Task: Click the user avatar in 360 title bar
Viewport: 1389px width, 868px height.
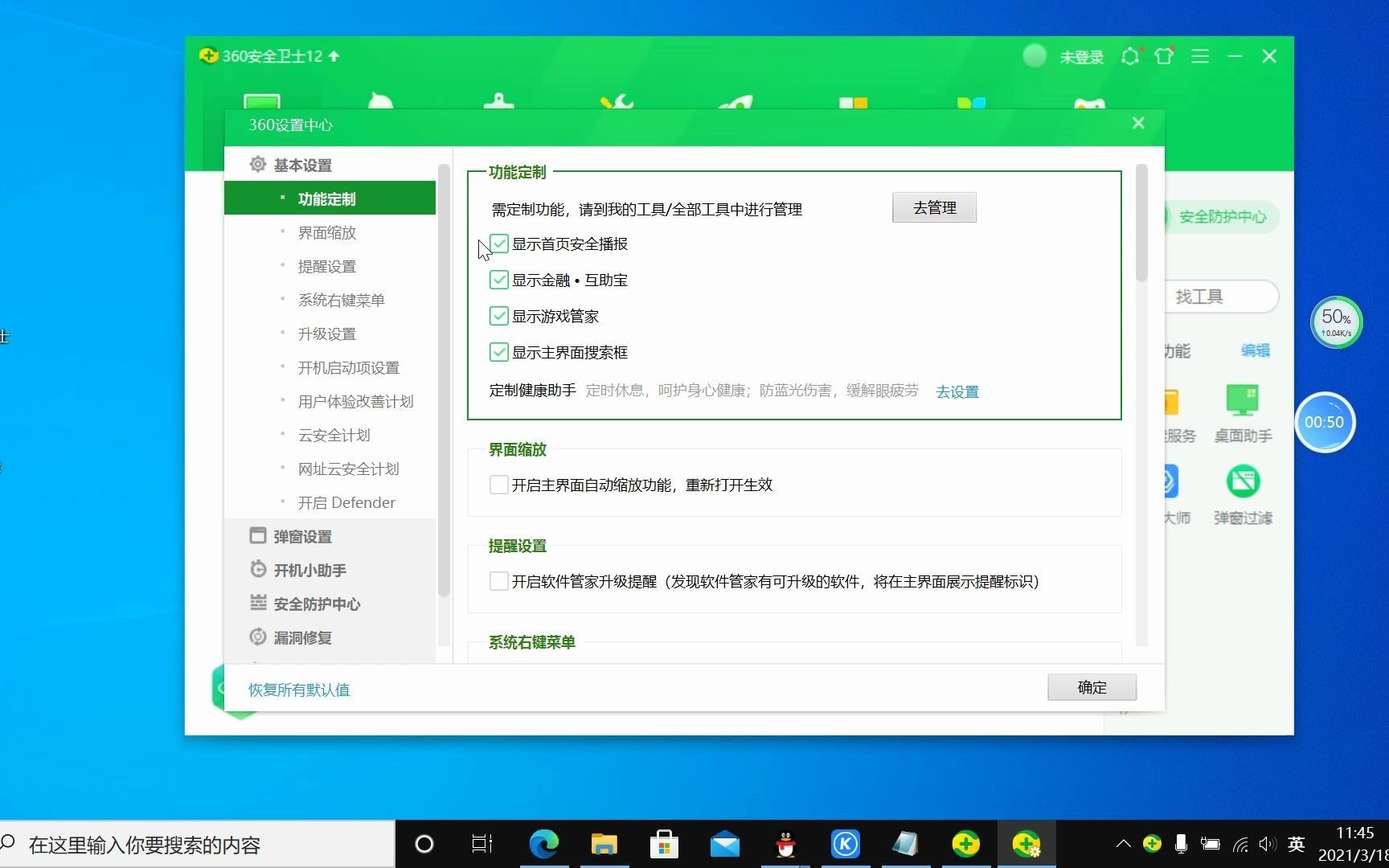Action: (1035, 55)
